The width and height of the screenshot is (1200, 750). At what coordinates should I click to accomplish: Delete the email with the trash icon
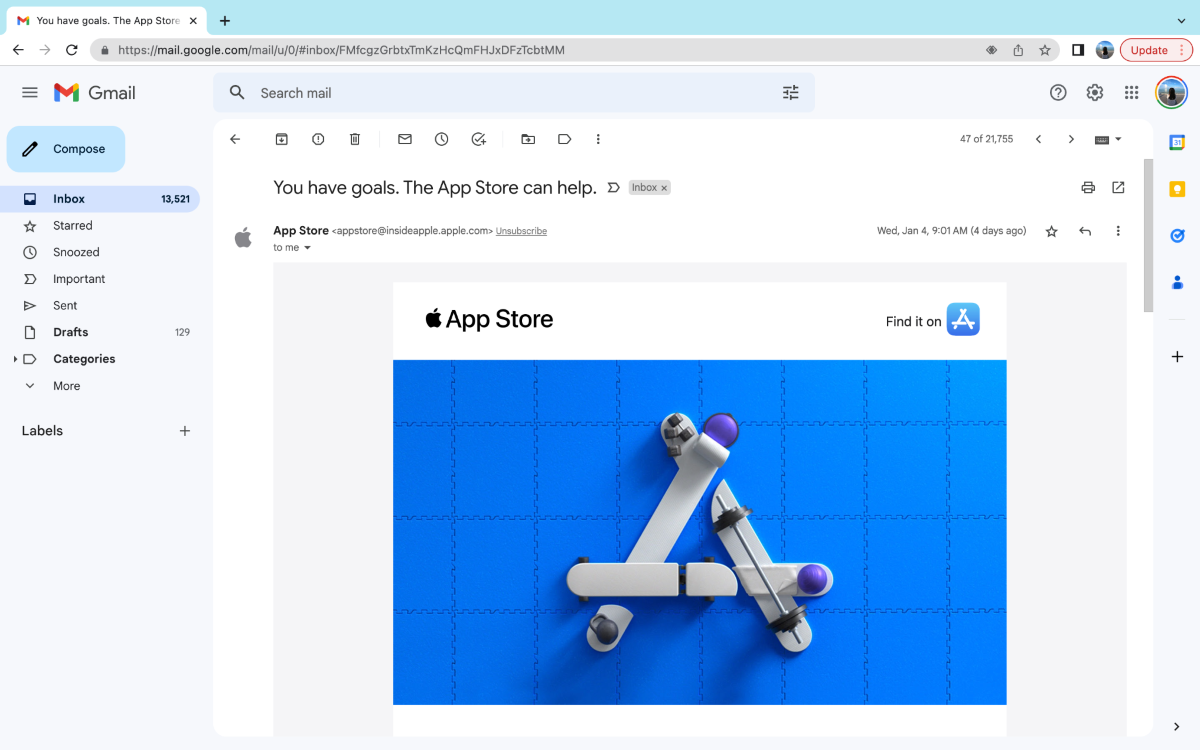(355, 139)
